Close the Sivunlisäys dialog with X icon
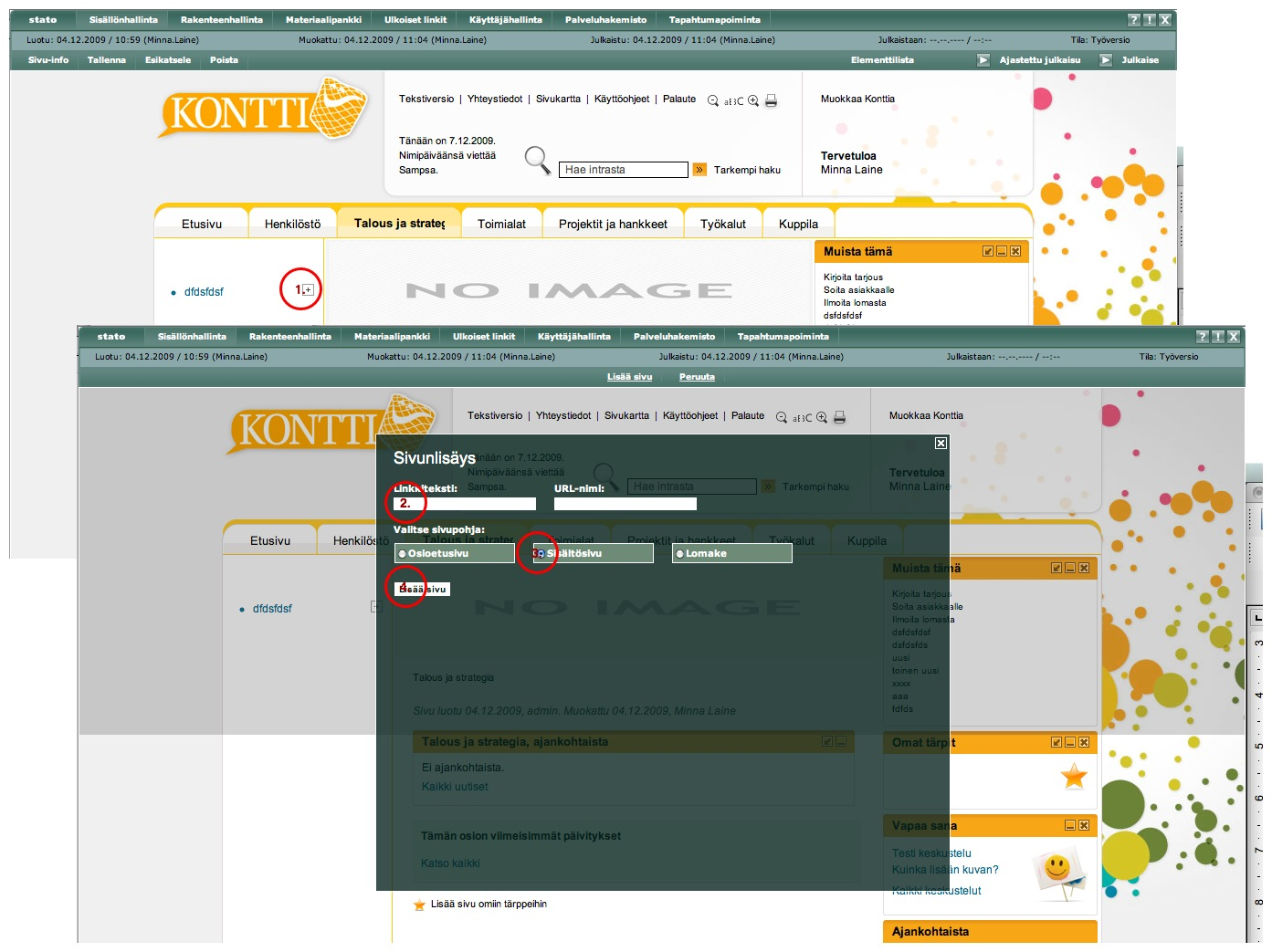Viewport: 1272px width, 952px height. [x=941, y=443]
